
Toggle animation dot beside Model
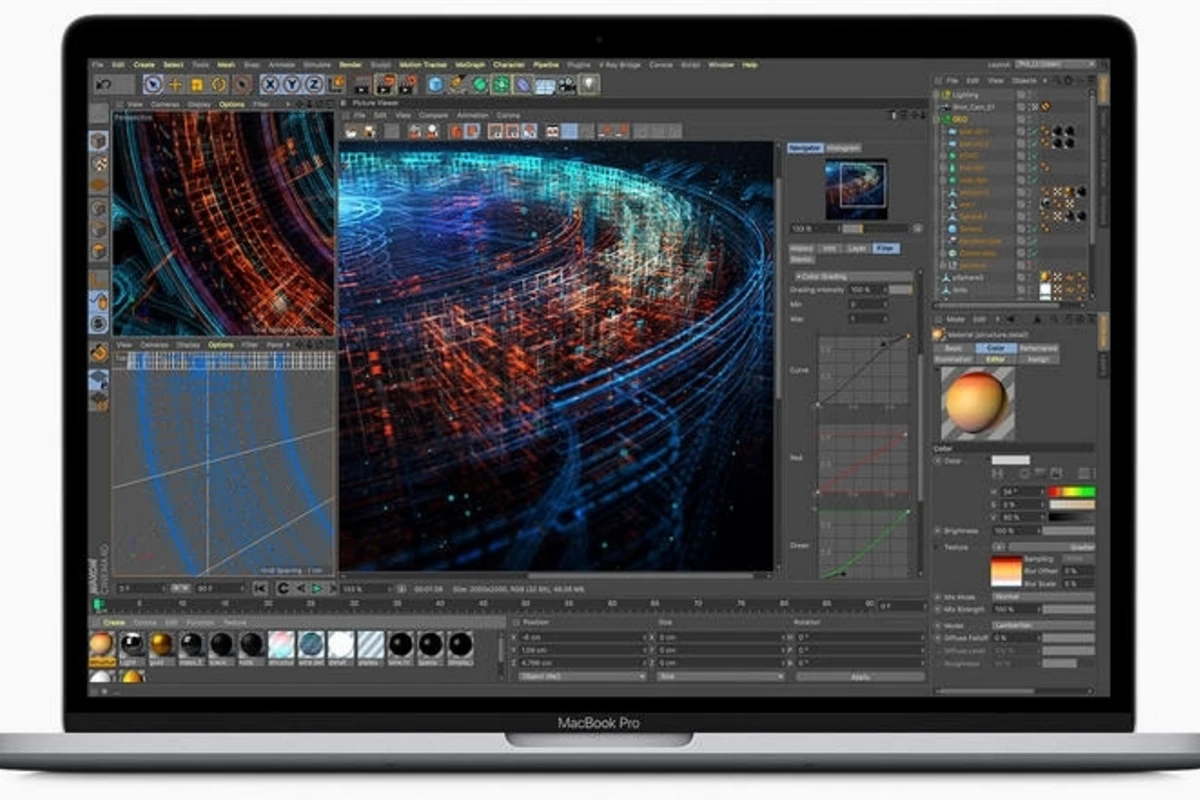(x=938, y=626)
